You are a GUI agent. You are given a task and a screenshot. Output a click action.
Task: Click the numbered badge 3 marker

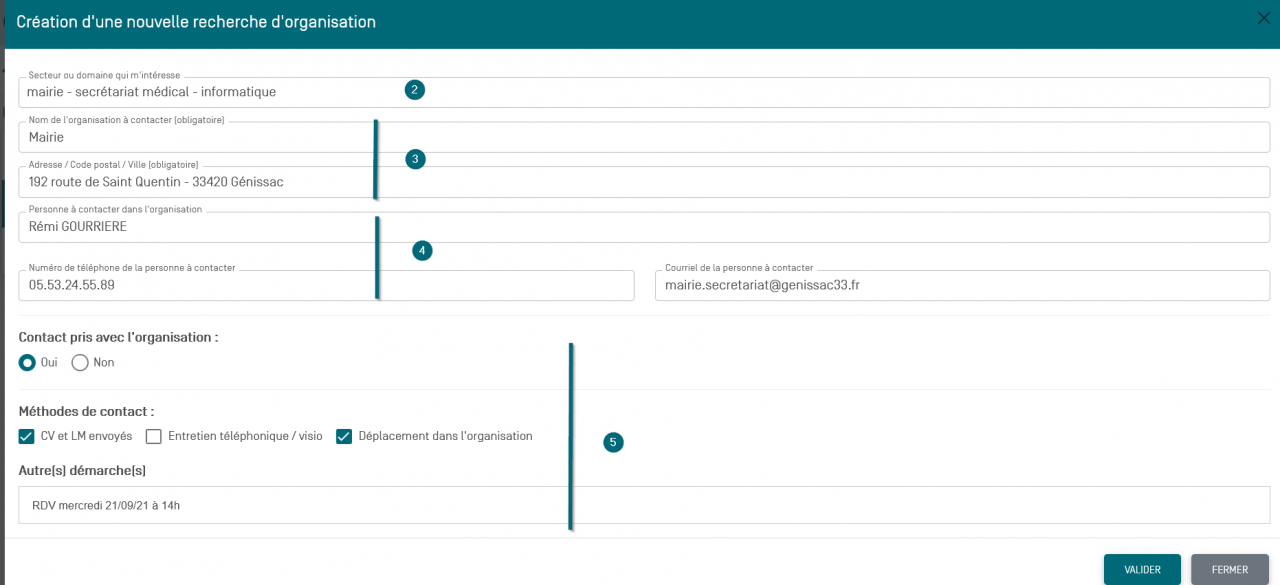click(415, 159)
